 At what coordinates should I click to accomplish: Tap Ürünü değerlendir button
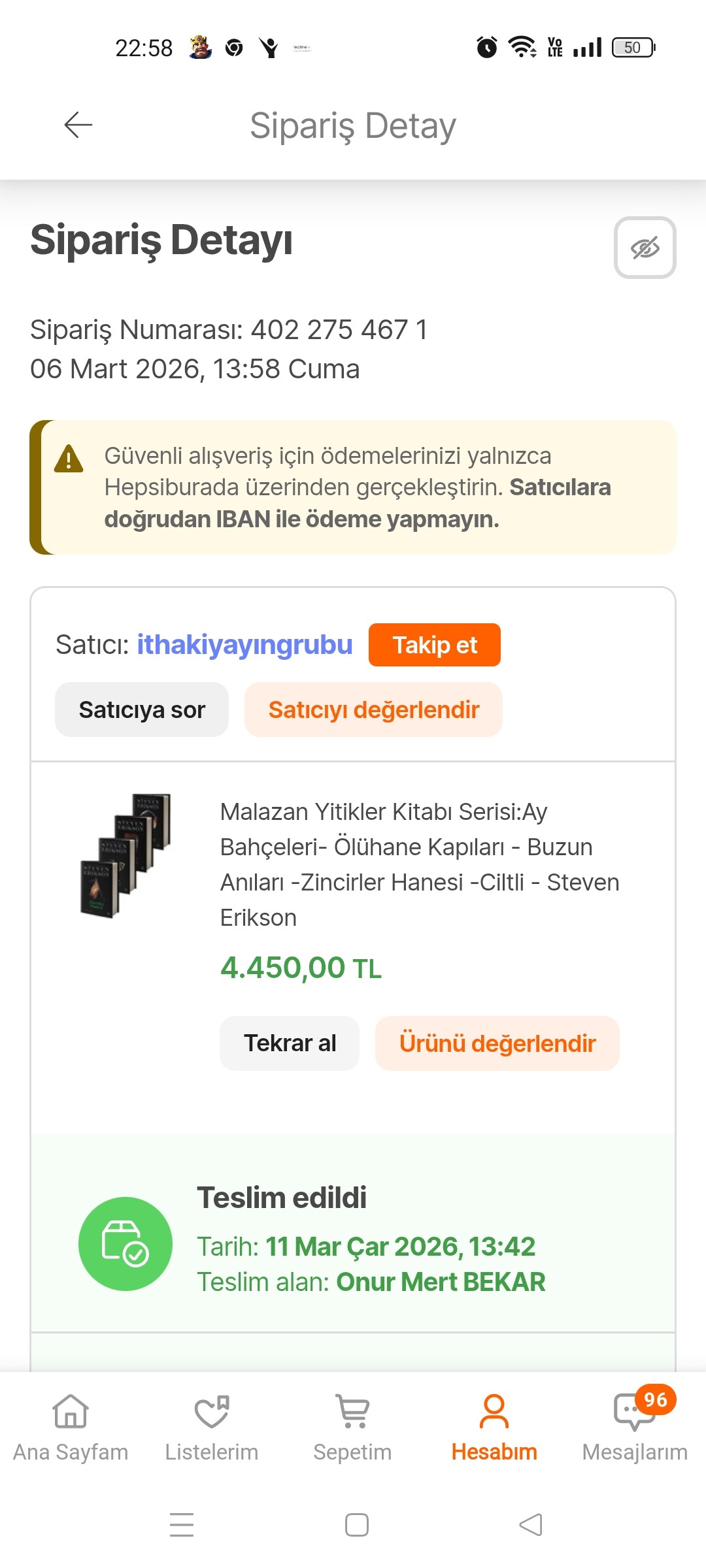(x=497, y=1043)
